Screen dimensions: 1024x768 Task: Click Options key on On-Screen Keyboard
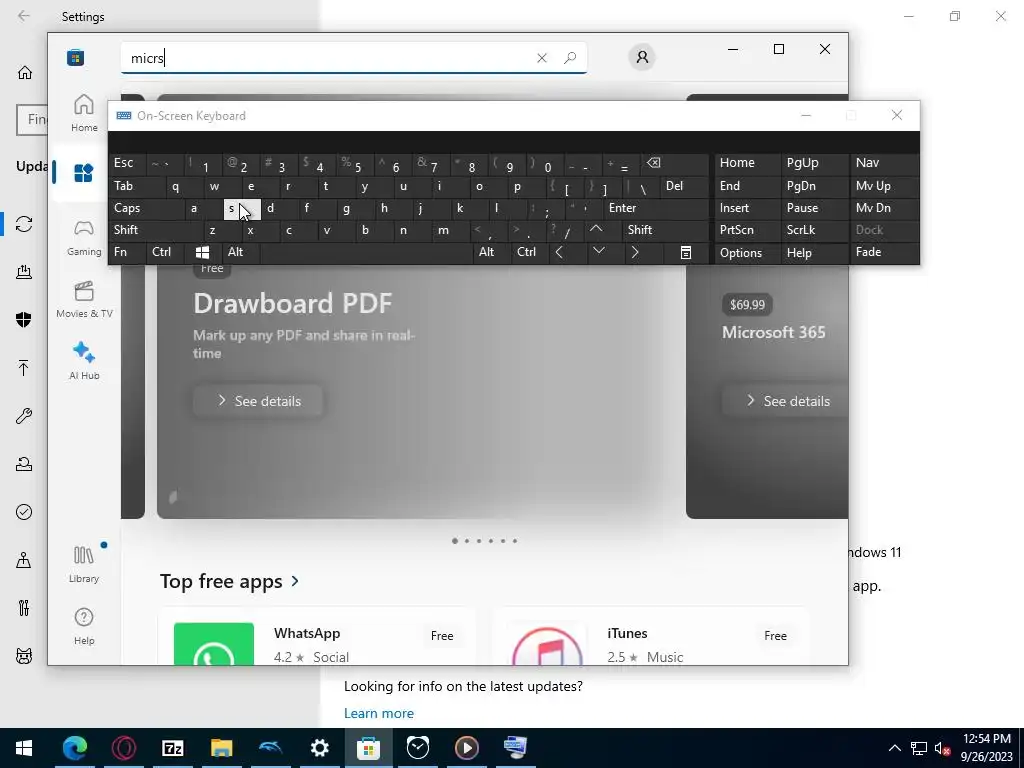[x=747, y=252]
